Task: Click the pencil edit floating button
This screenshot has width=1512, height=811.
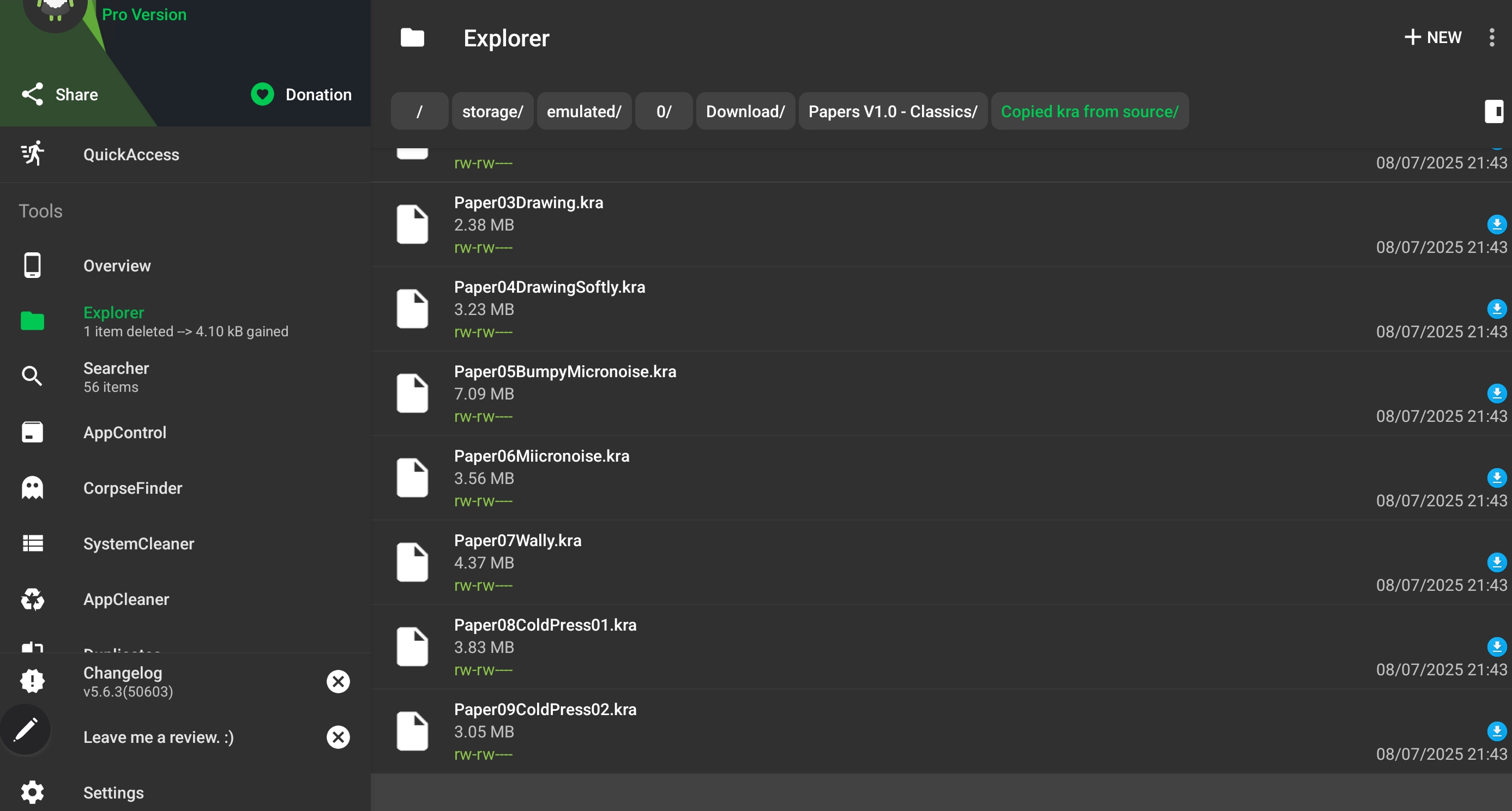Action: point(26,729)
